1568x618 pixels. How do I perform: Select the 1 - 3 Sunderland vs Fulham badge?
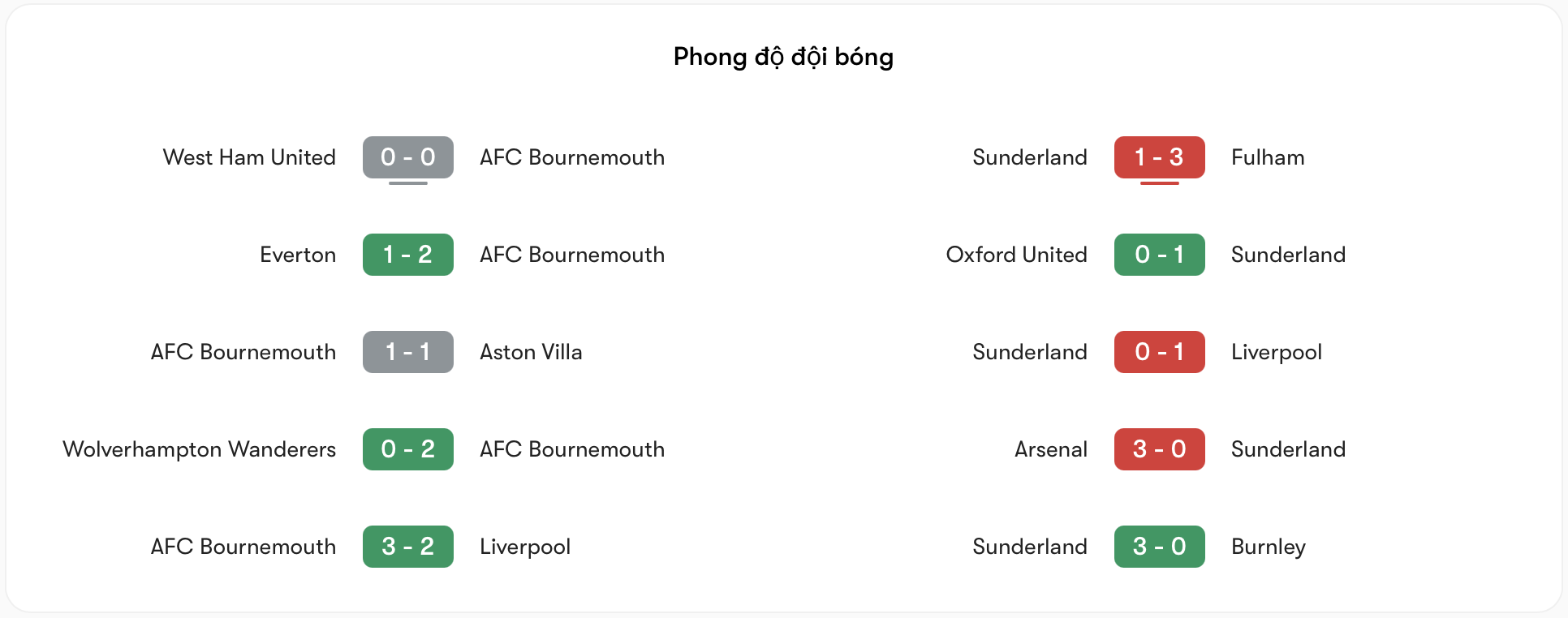coord(1160,157)
